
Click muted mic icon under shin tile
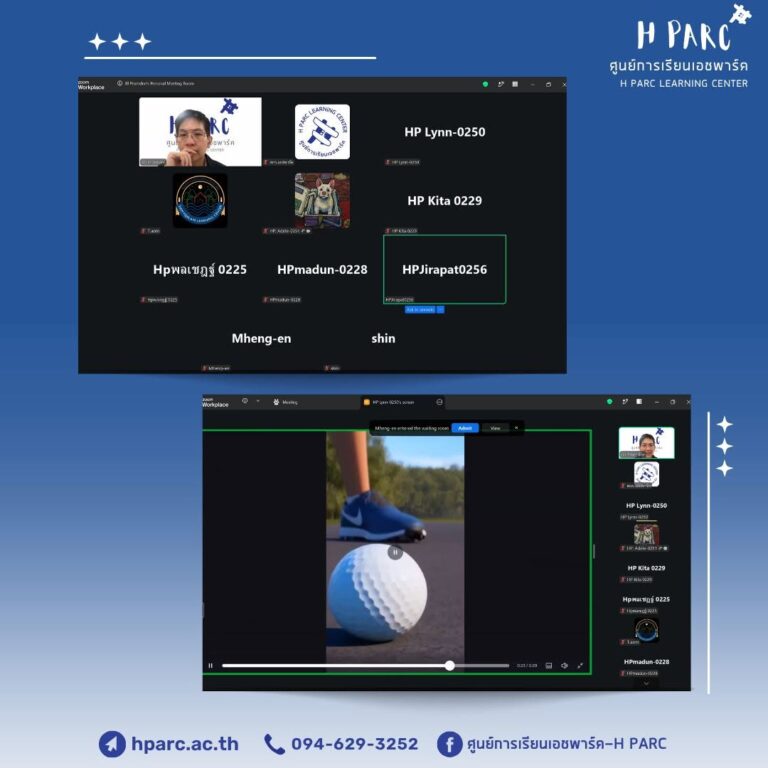click(x=327, y=368)
